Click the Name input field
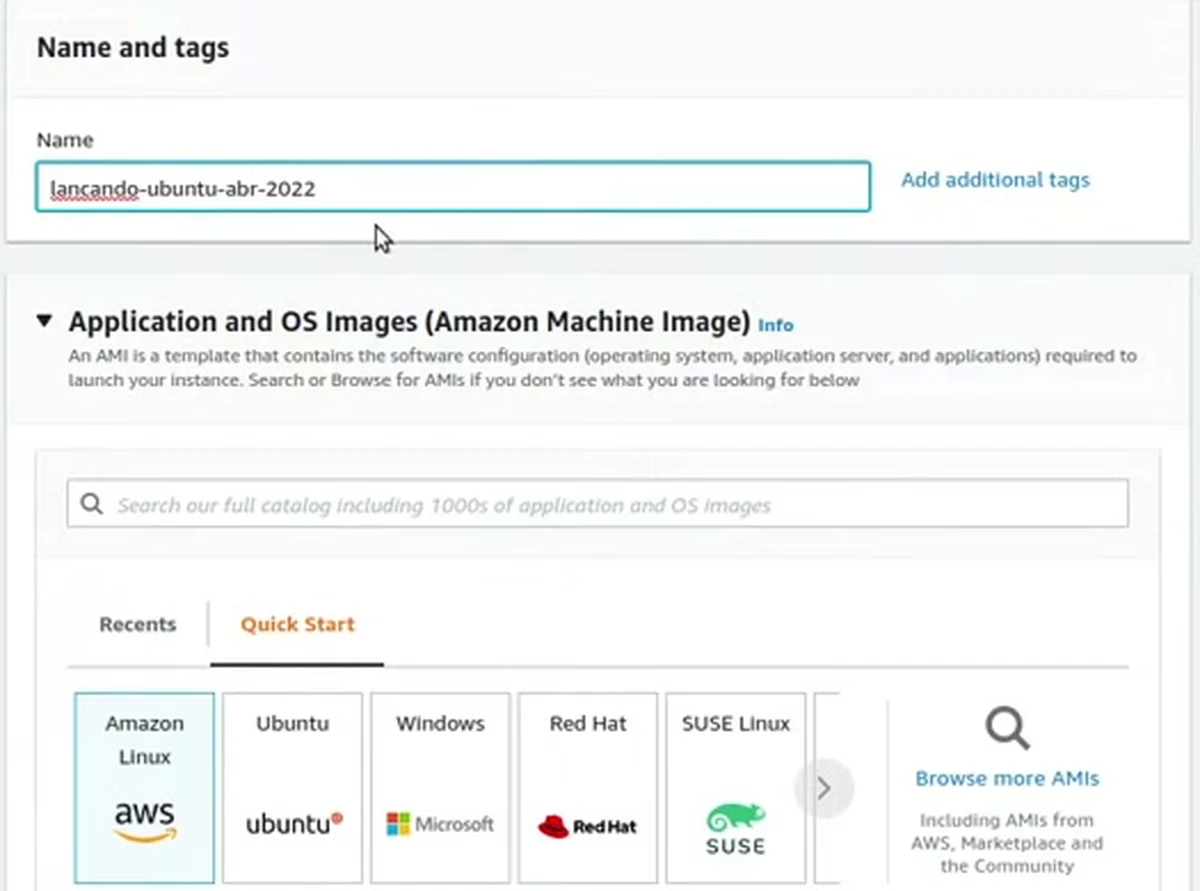Viewport: 1200px width, 891px height. (x=453, y=187)
